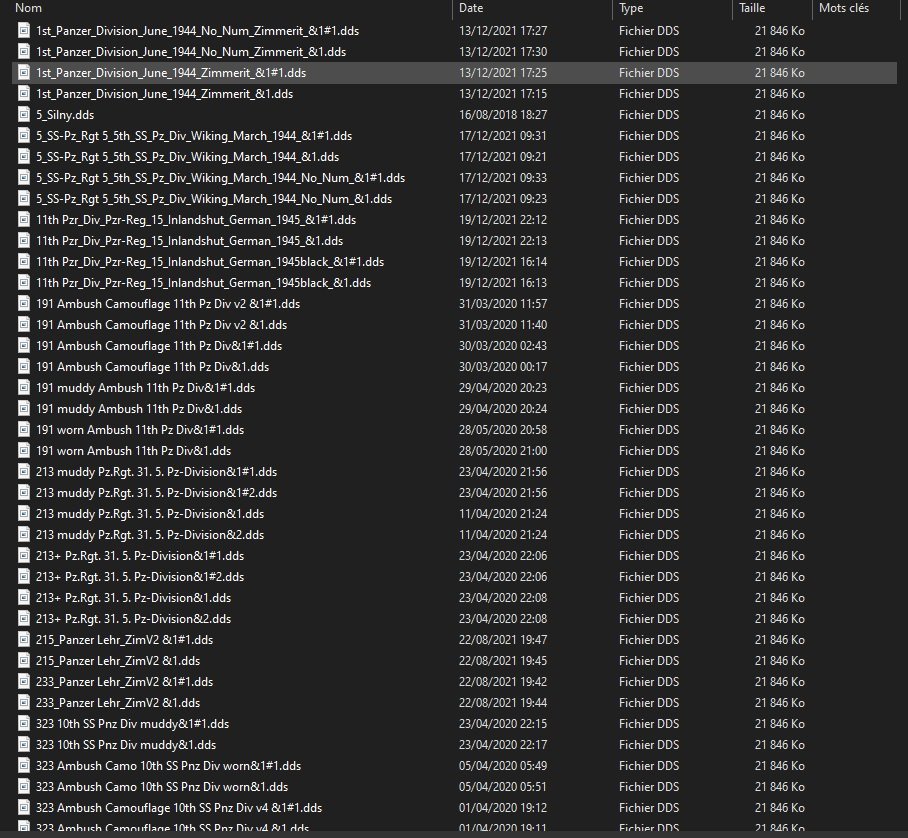This screenshot has width=908, height=838.
Task: Click date 05/04/2020 05:49
Action: (503, 766)
